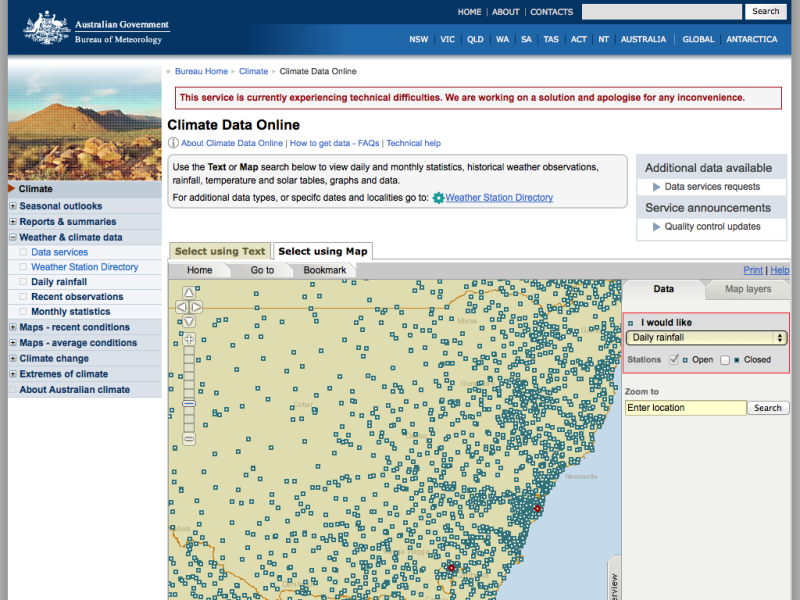
Task: Click the map zoom level slider handle
Action: point(188,402)
